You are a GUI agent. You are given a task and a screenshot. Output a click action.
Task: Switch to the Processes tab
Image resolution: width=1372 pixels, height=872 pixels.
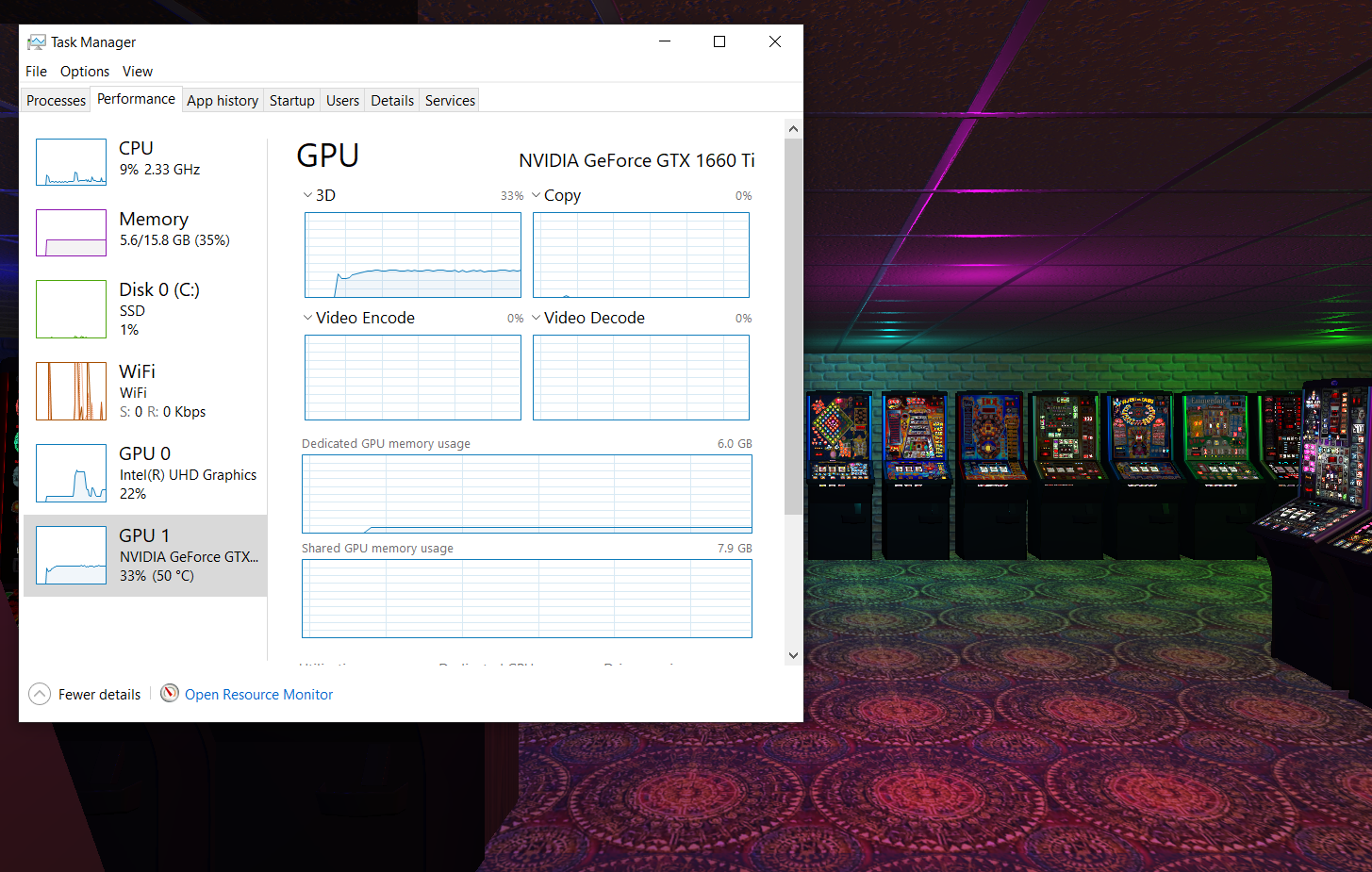click(55, 100)
